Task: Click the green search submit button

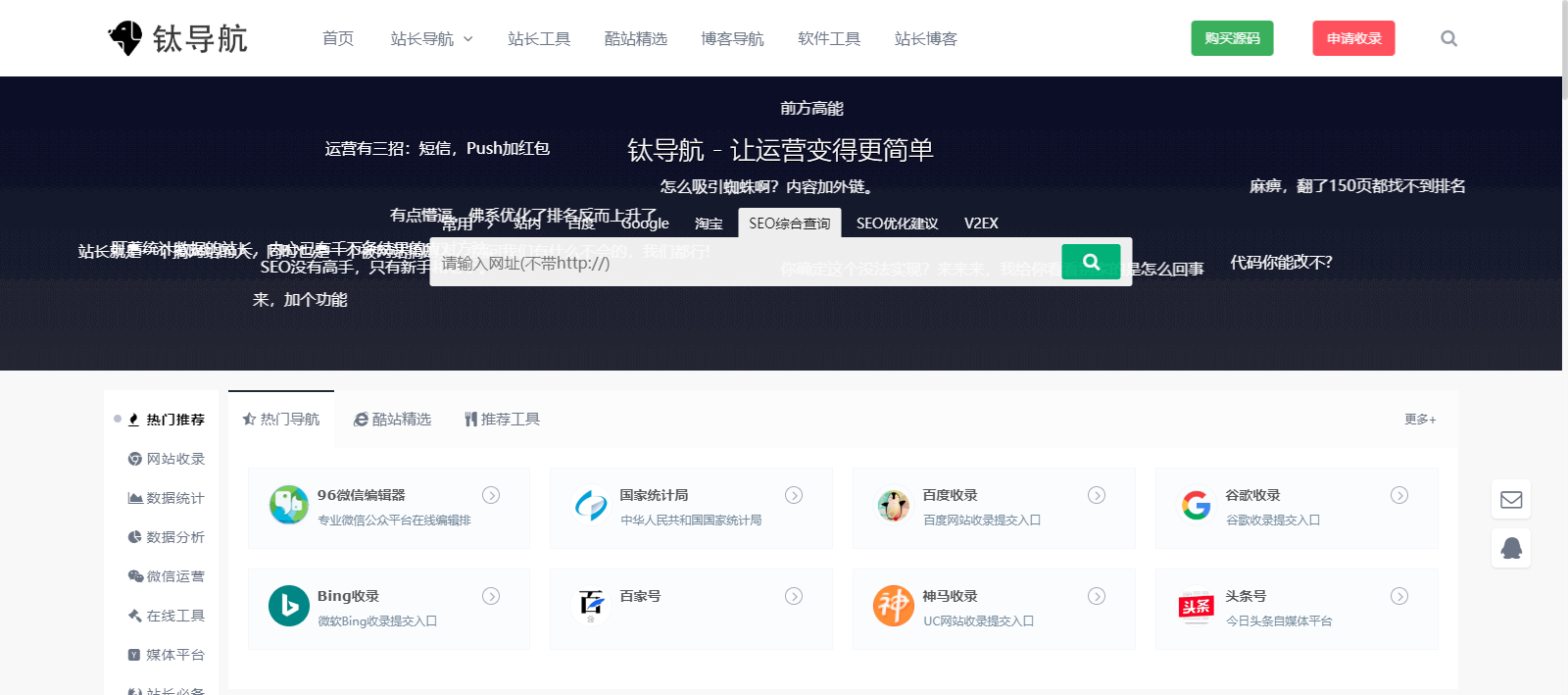Action: click(x=1091, y=262)
